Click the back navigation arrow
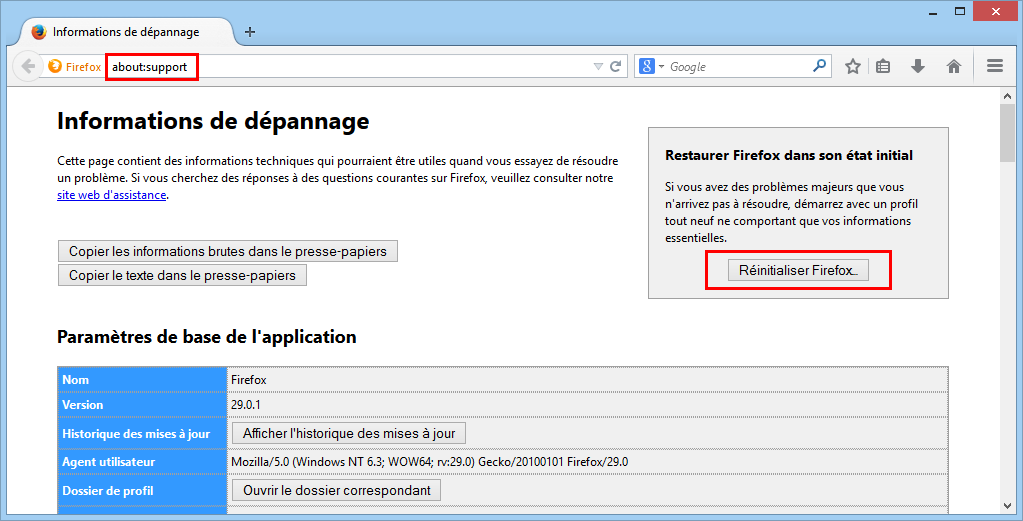This screenshot has height=521, width=1023. pos(27,67)
